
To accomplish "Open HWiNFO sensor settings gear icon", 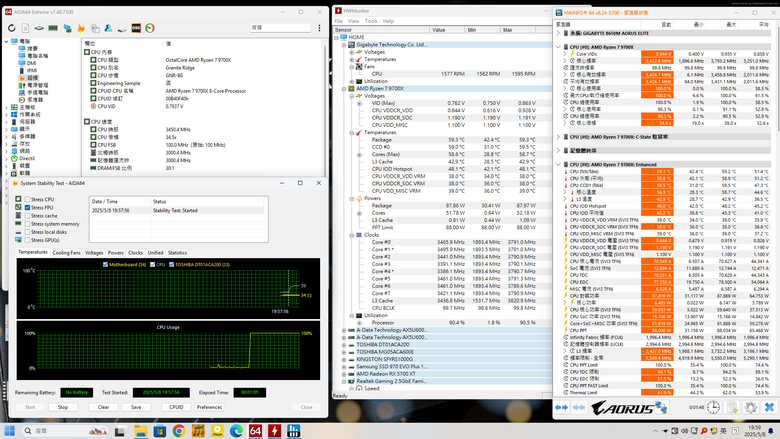I will coord(751,407).
